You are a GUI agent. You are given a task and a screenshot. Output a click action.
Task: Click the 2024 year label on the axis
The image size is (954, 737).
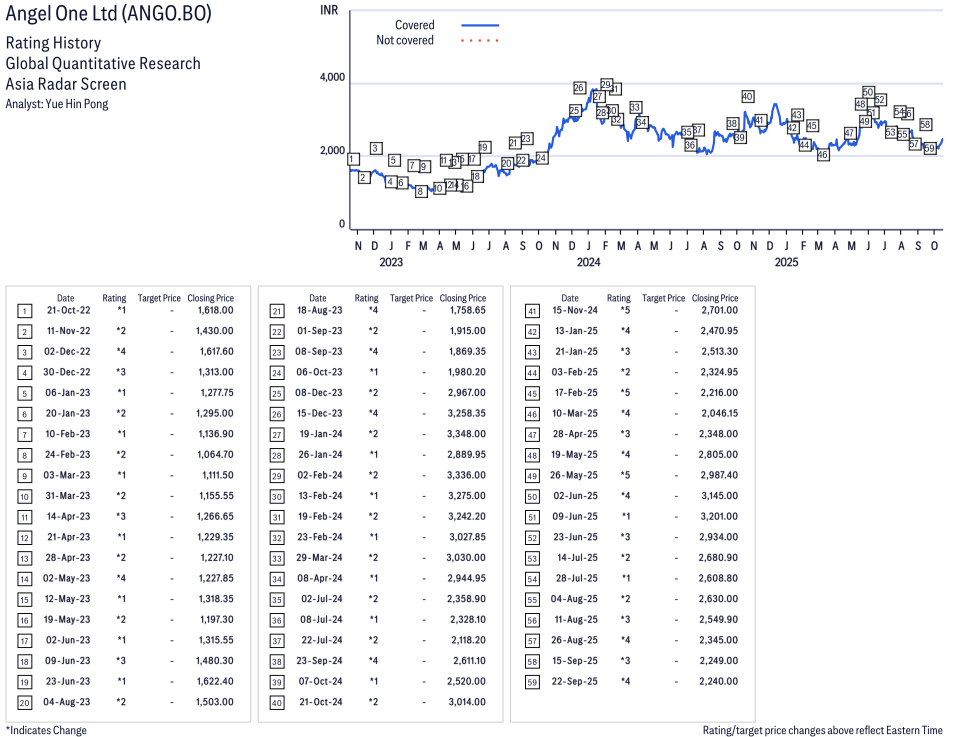point(588,263)
